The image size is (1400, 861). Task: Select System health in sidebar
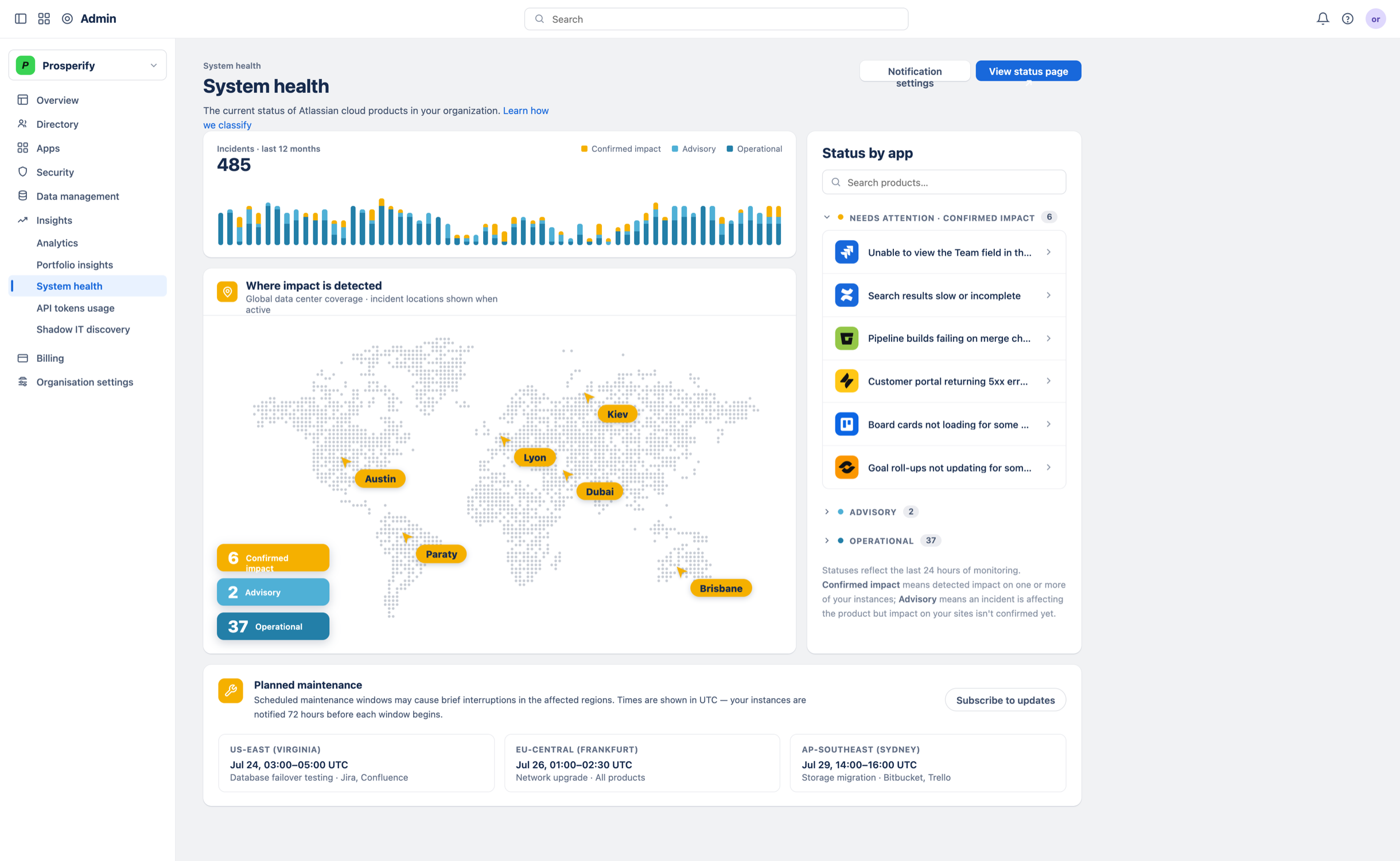[88, 286]
